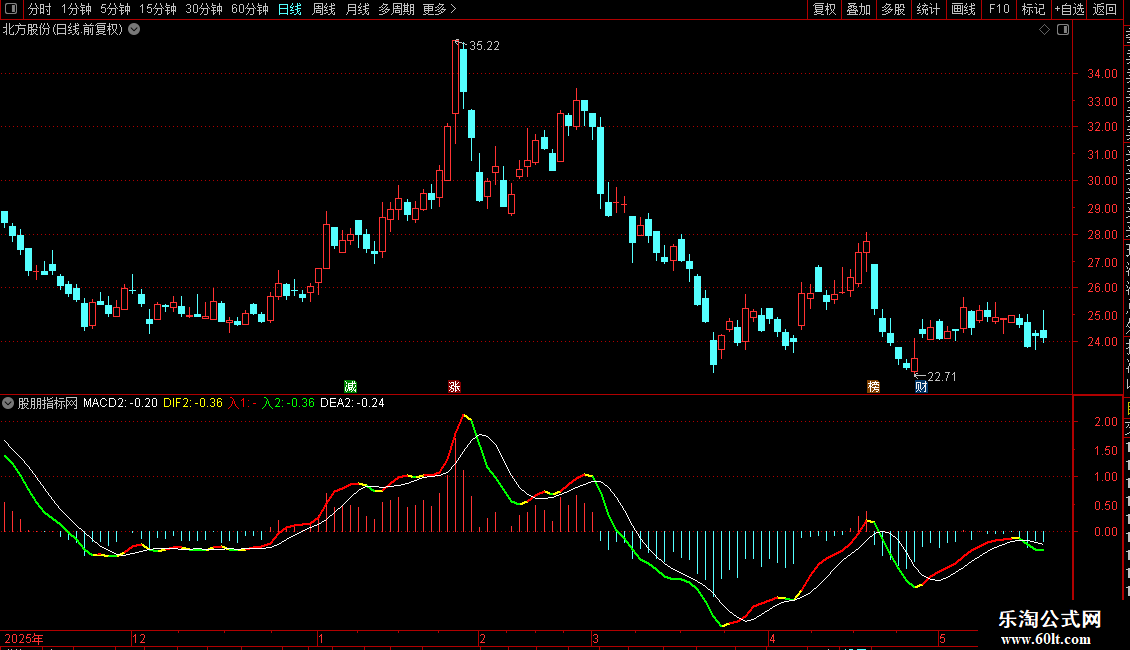Screen dimensions: 1130x650
Task: Select the 60分钟 period
Action: click(x=250, y=9)
